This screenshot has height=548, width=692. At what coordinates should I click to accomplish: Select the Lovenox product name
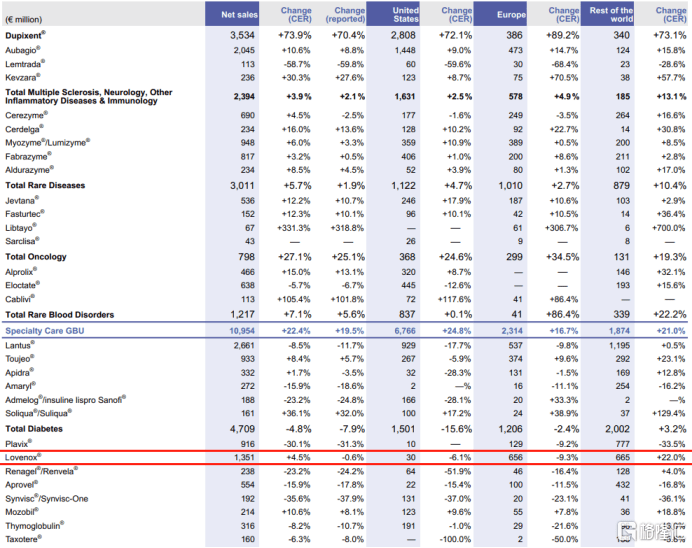tap(26, 457)
